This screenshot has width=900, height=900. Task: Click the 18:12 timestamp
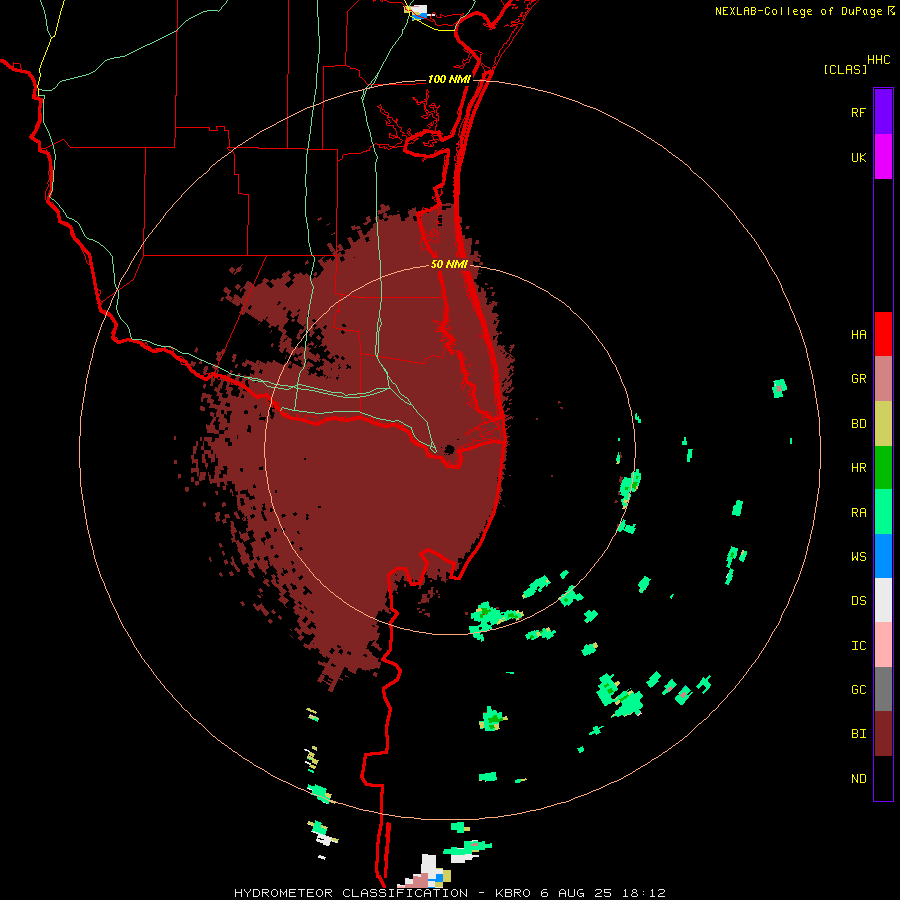tap(646, 893)
